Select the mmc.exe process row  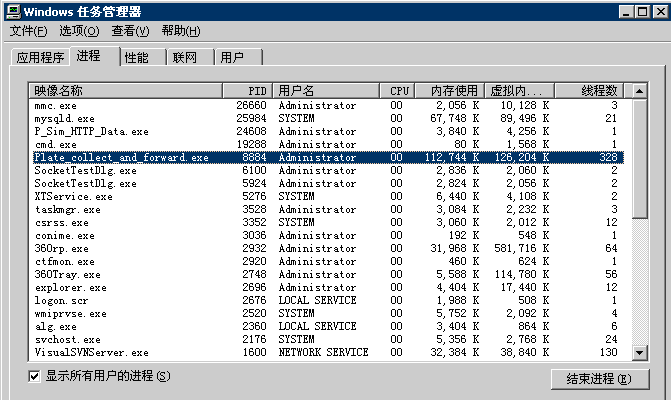click(328, 105)
